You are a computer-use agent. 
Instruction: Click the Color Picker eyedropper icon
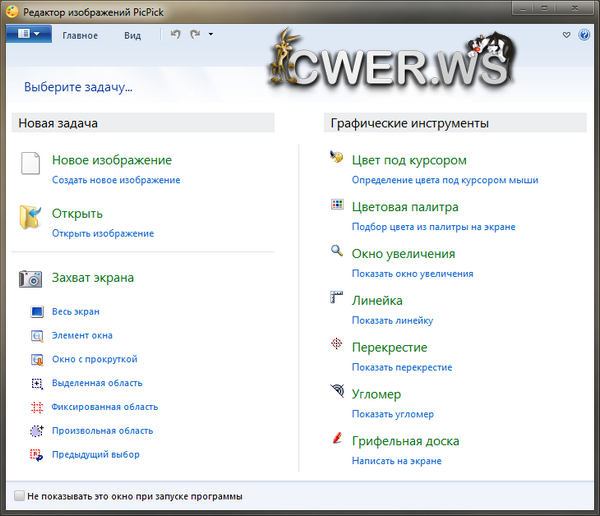pos(337,158)
